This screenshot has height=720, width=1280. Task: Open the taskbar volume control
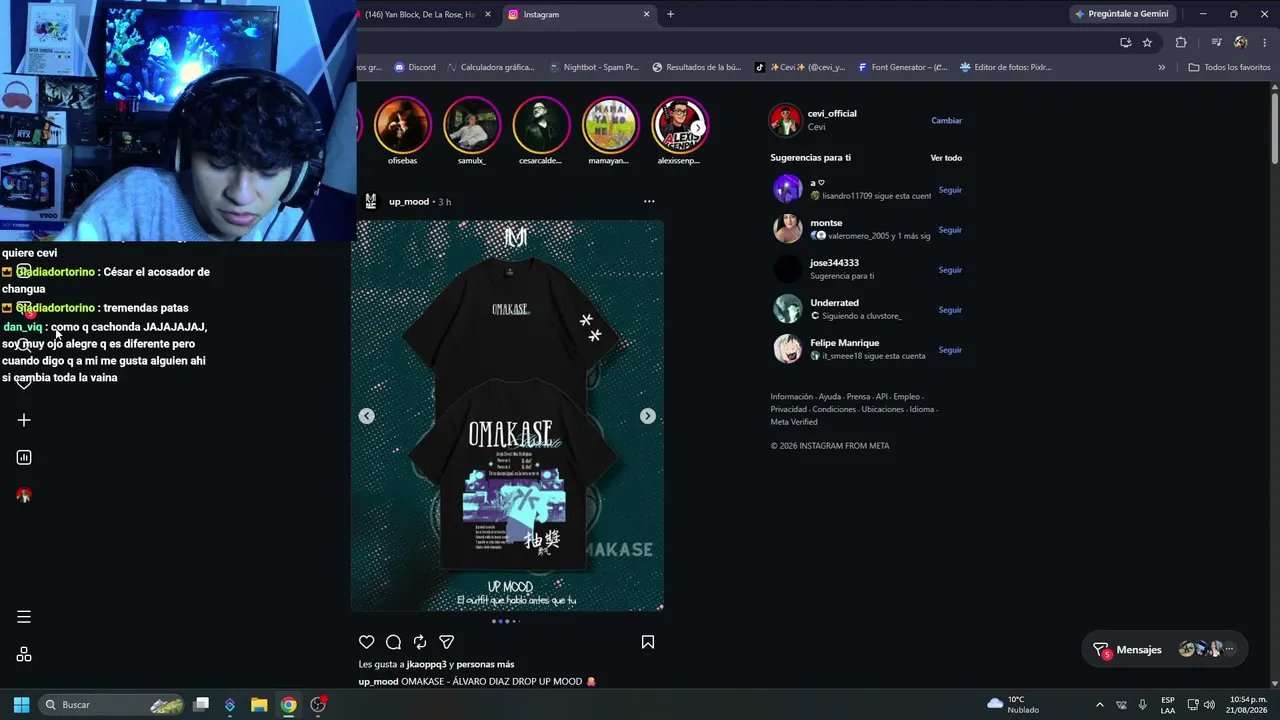[1211, 705]
